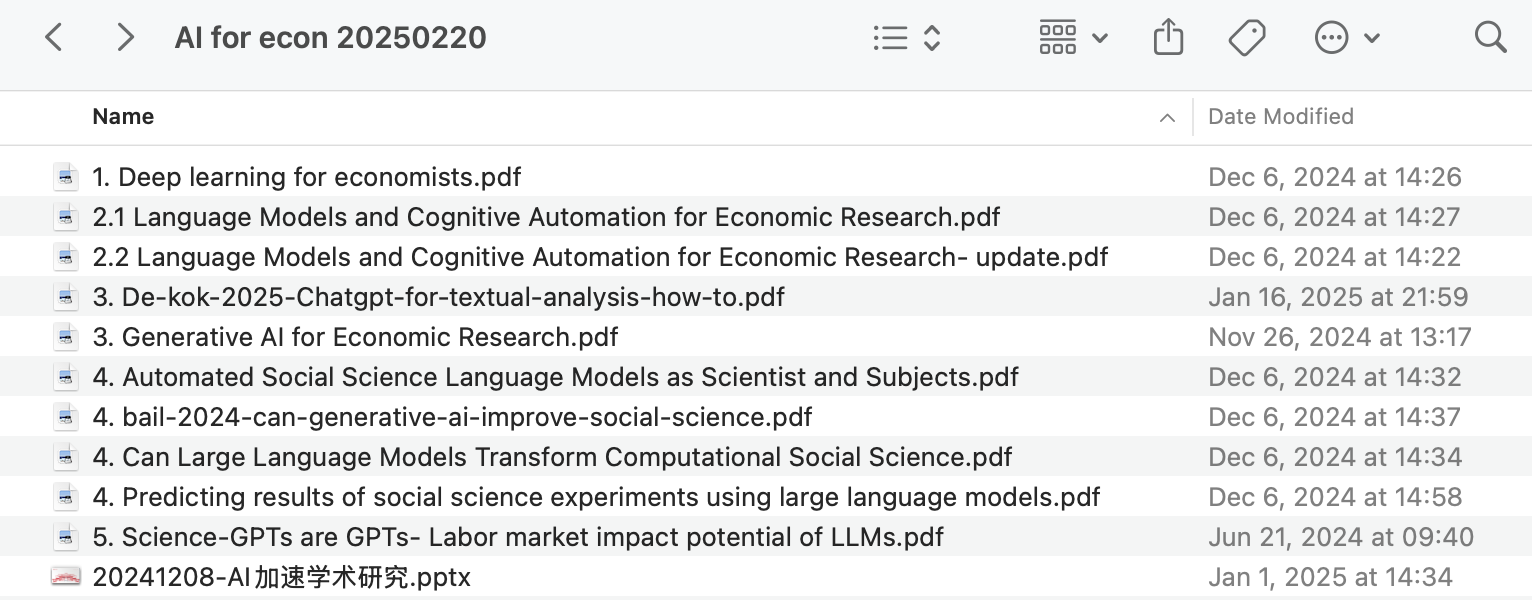Viewport: 1532px width, 600px height.
Task: Go forward using the right chevron
Action: [x=125, y=38]
